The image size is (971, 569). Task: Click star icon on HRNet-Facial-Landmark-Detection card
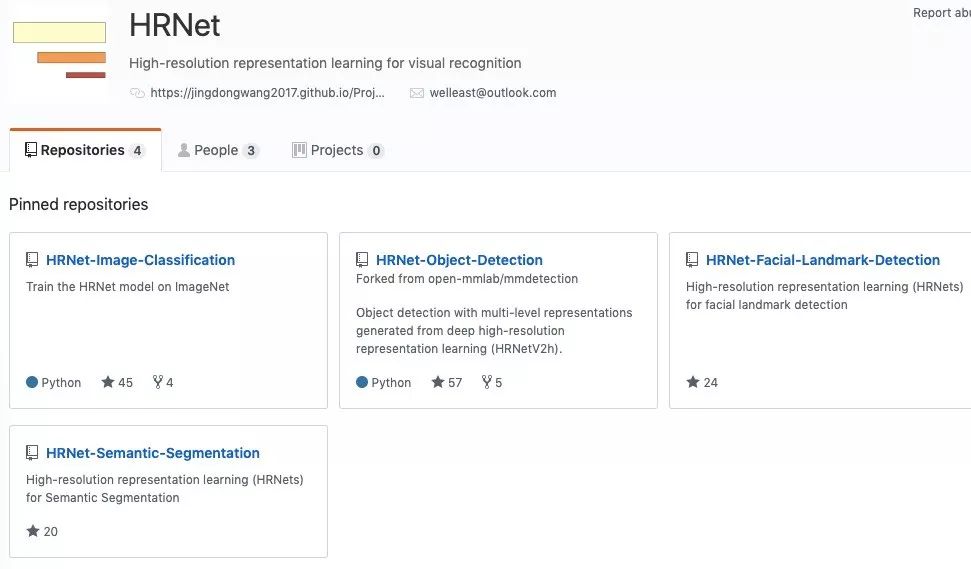(x=693, y=382)
